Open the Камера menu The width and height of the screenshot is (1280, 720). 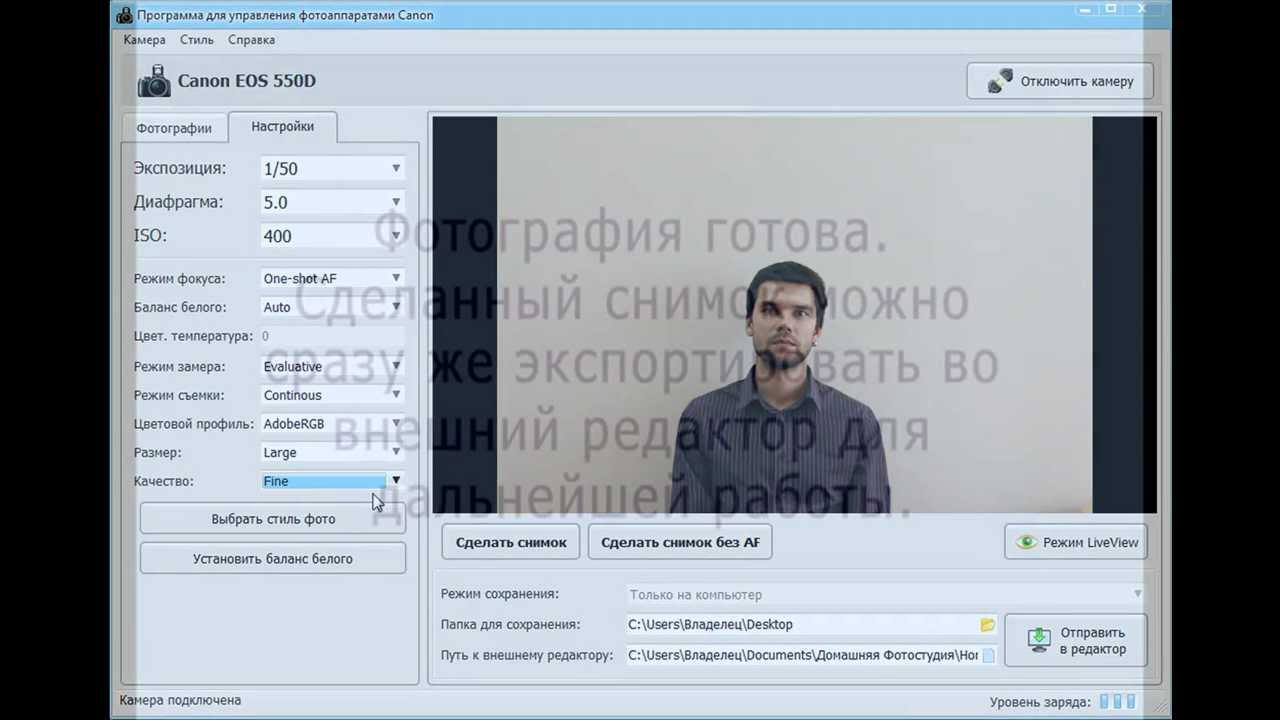point(144,40)
